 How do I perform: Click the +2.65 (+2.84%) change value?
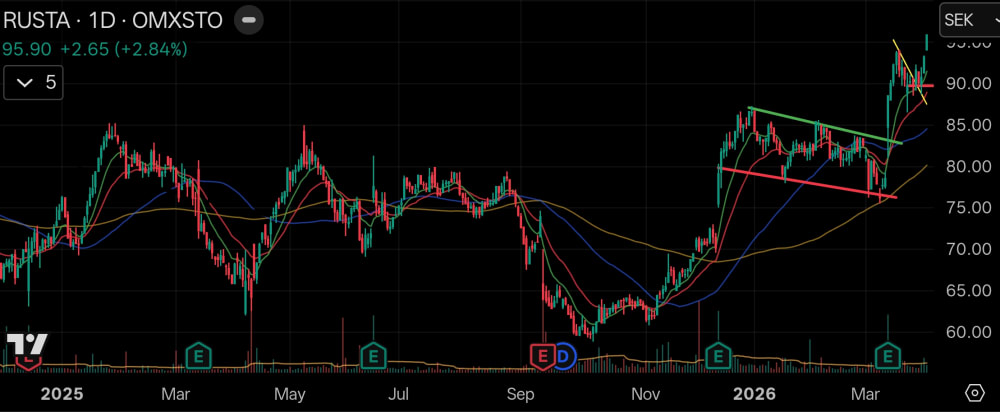[x=124, y=49]
